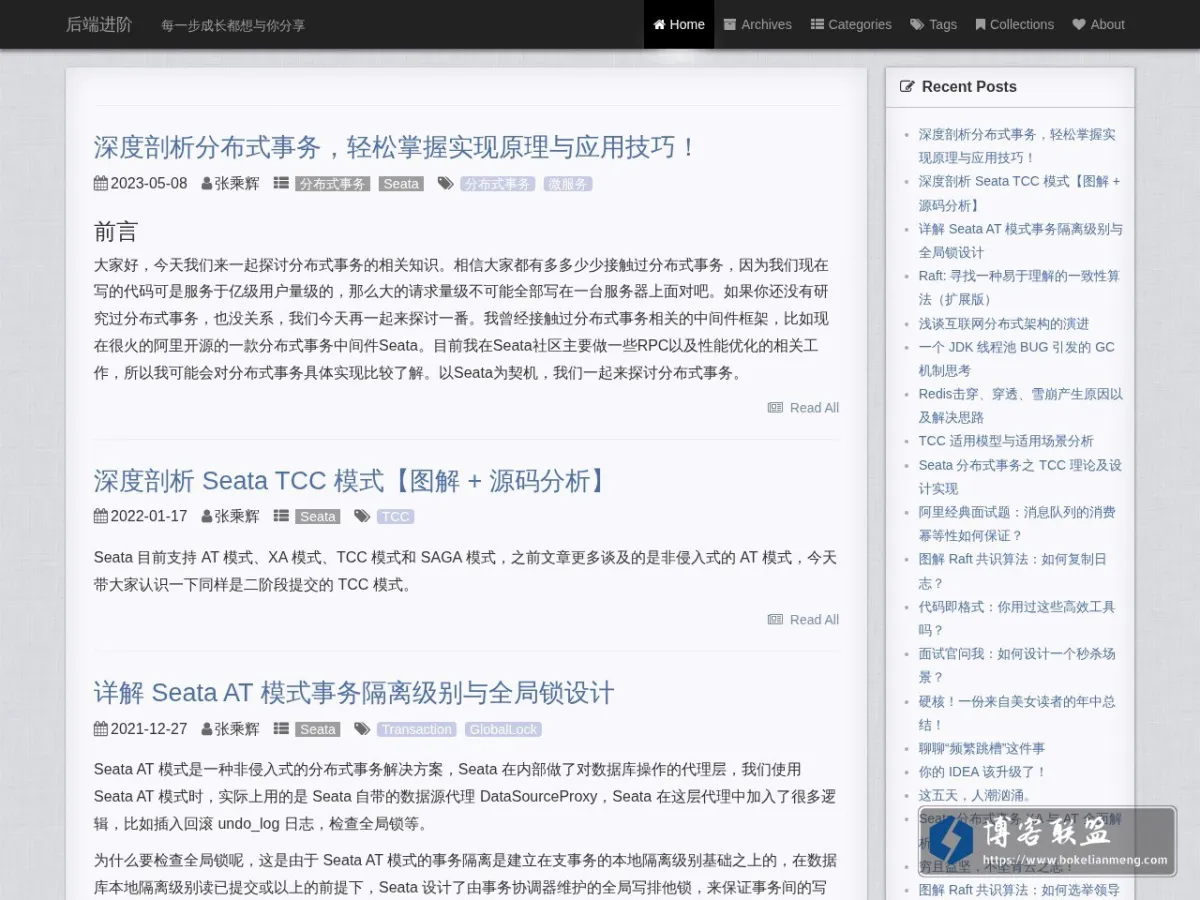Select the Seata category on the 2021-12-27 post
The height and width of the screenshot is (900, 1200).
point(318,730)
